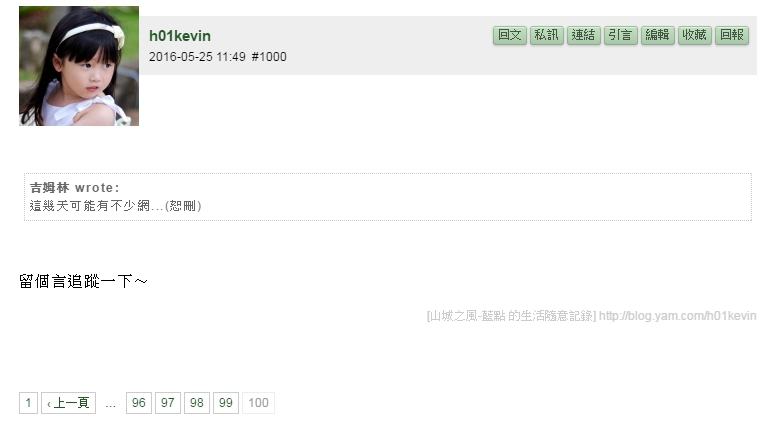Go to previous page 上一頁
Screen dimensions: 770x426
(x=68, y=403)
